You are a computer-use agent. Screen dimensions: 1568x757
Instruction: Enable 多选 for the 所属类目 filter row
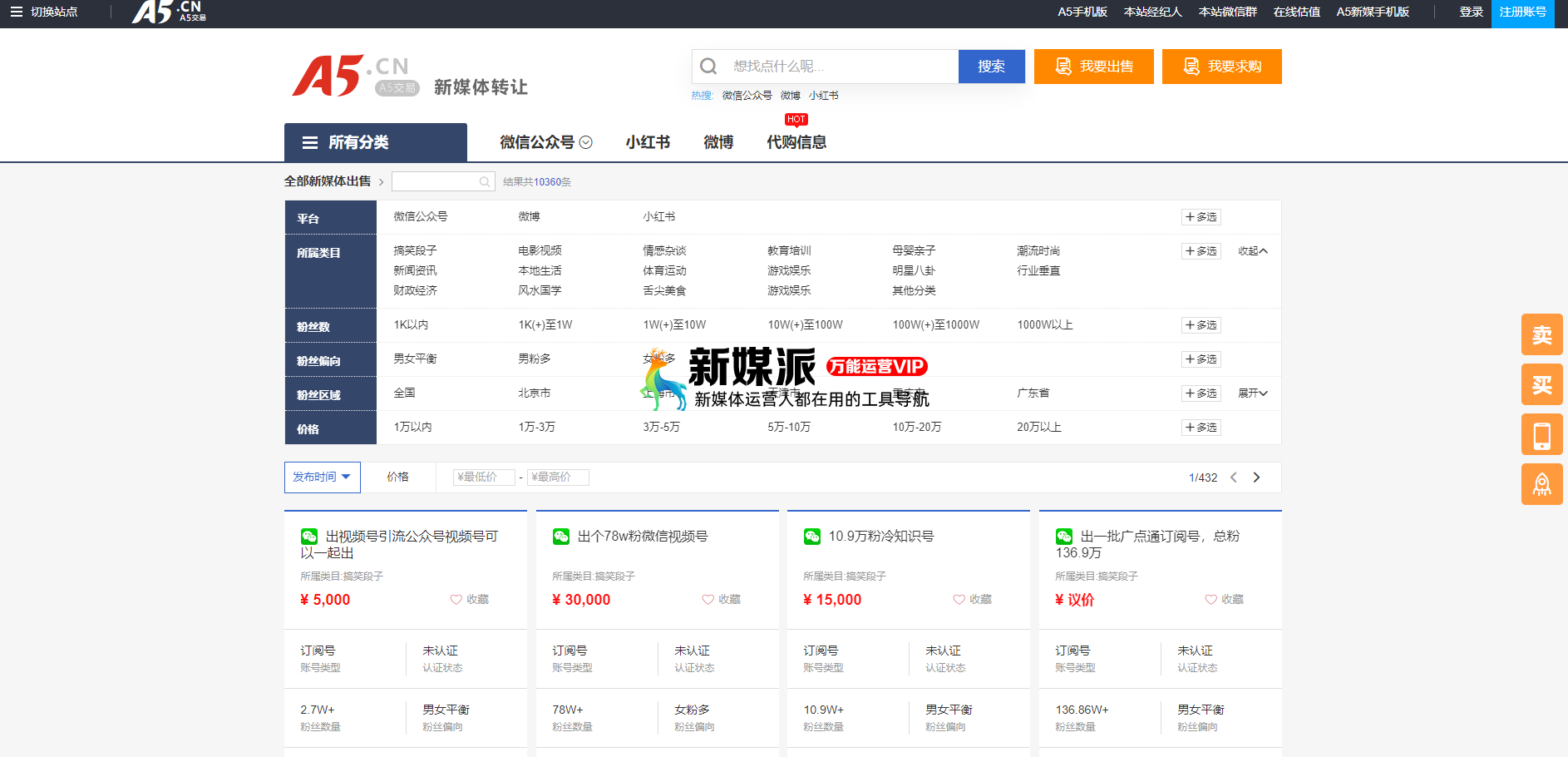(1201, 251)
